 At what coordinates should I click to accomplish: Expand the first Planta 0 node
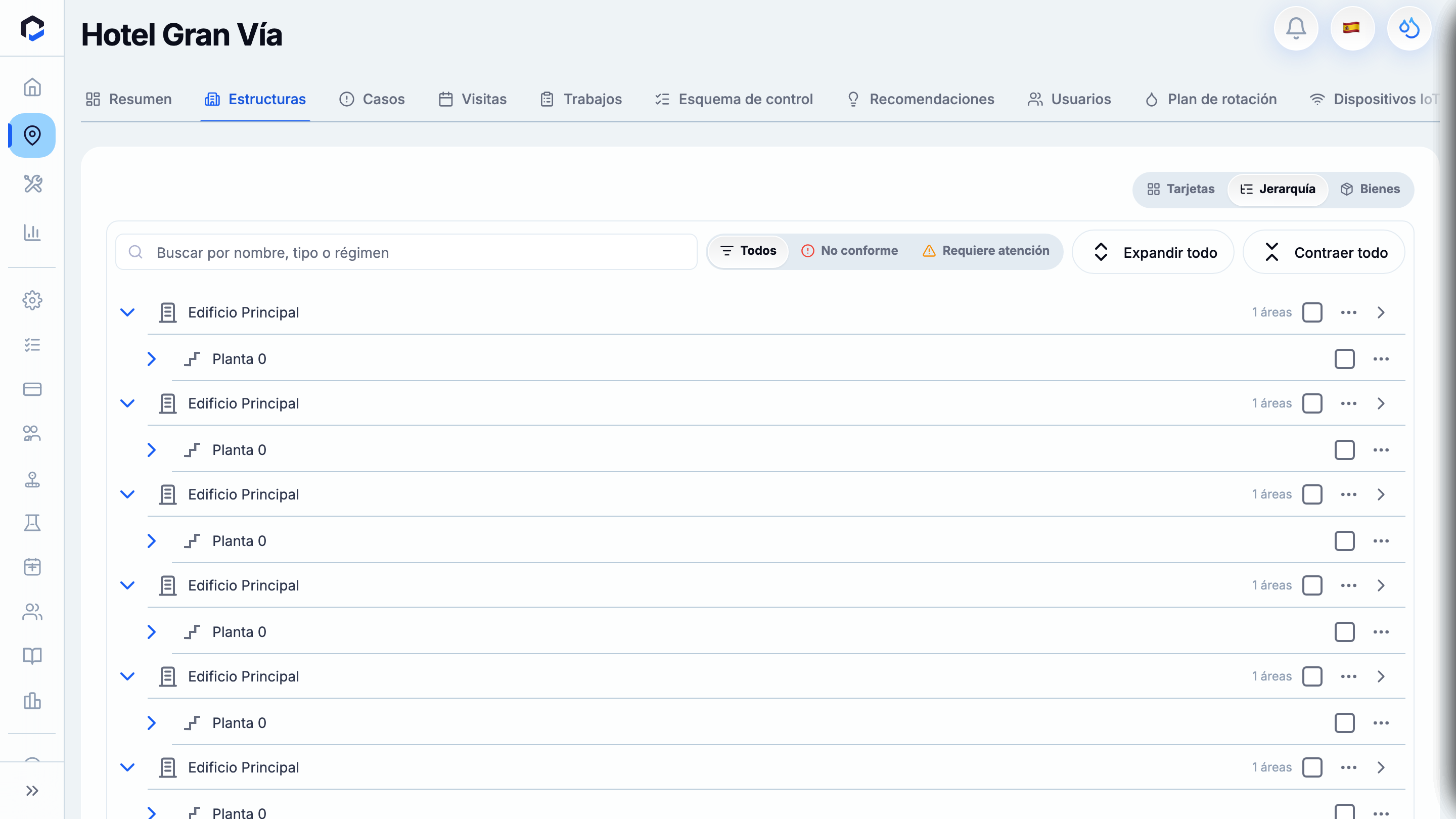[x=152, y=359]
